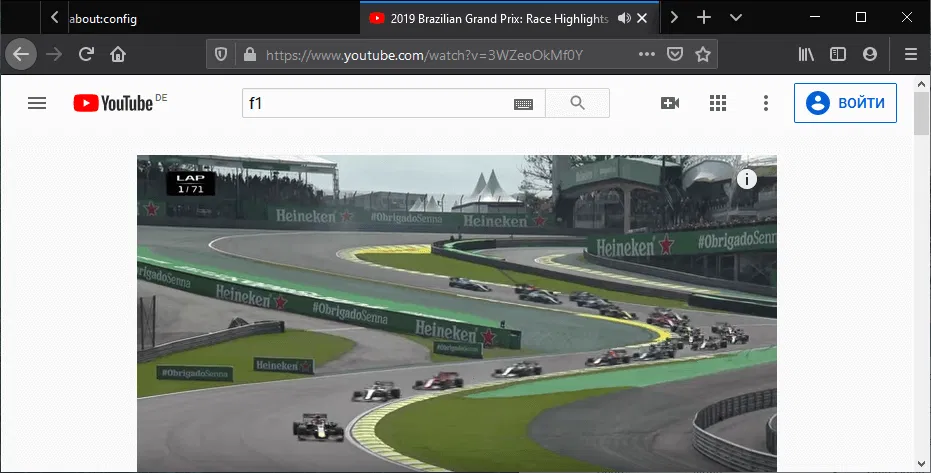Go back with the browser back arrow
Viewport: 931px width, 473px height.
pyautogui.click(x=21, y=55)
